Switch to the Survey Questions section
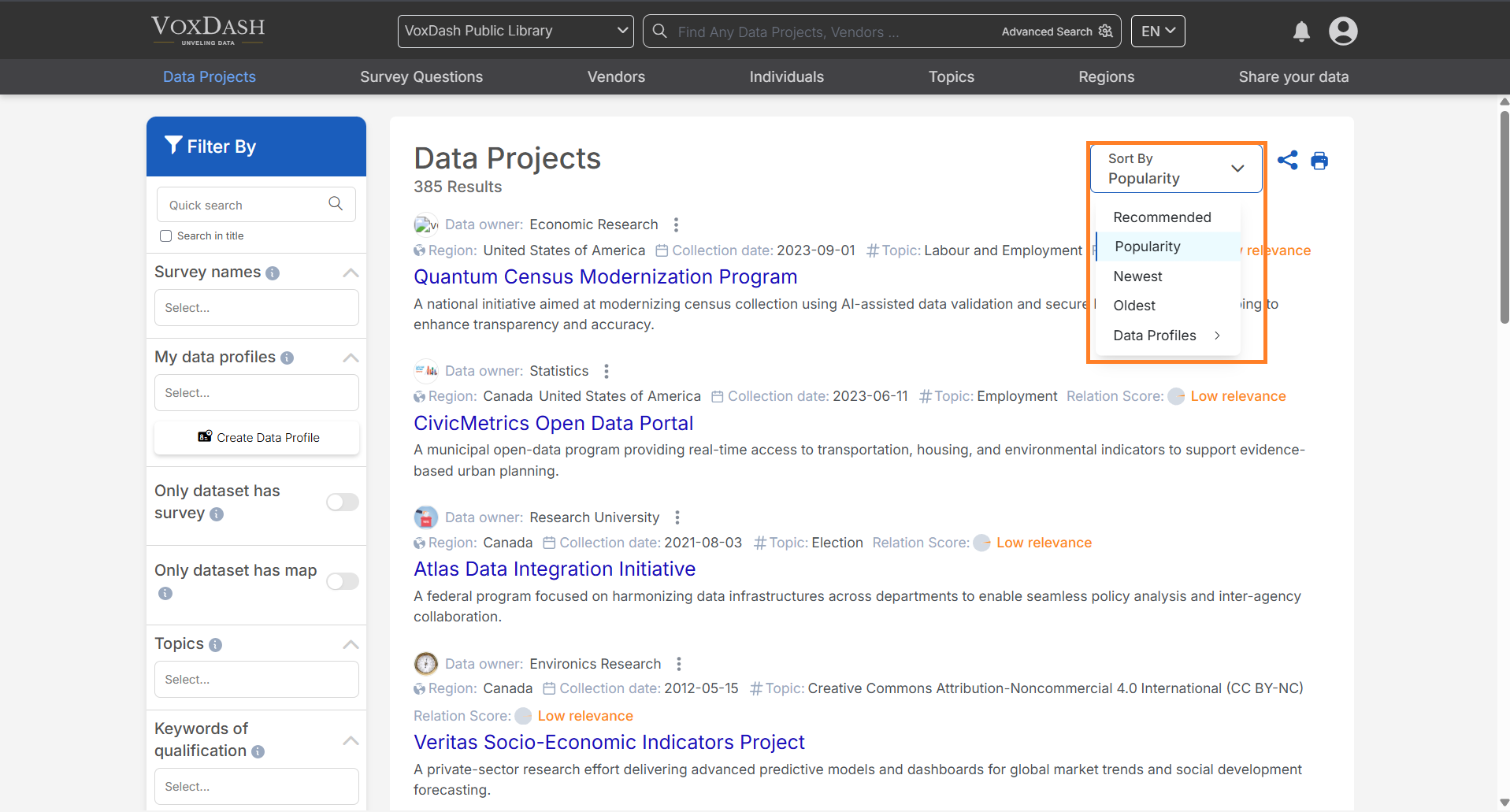Screen dimensions: 1510x812 pos(421,76)
